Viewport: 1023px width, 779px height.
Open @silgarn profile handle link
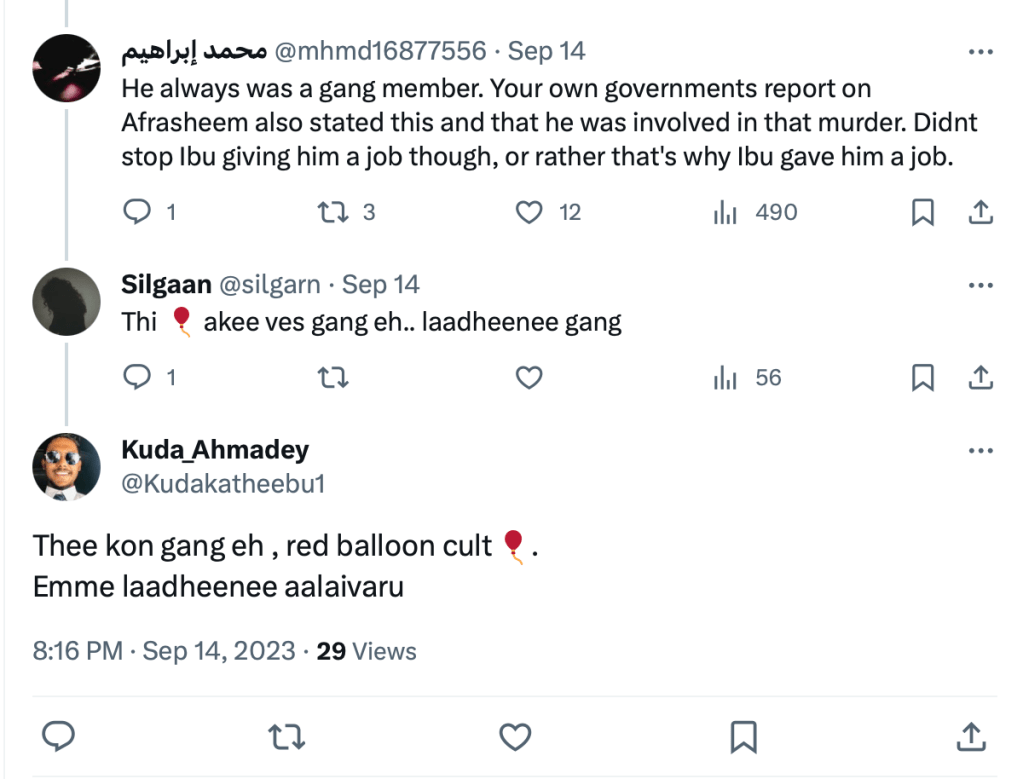pyautogui.click(x=269, y=285)
